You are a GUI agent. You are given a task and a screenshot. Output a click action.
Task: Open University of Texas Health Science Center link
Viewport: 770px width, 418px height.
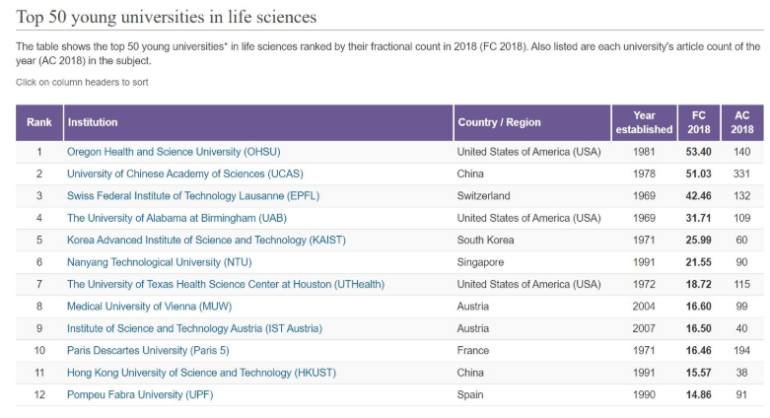click(x=225, y=284)
